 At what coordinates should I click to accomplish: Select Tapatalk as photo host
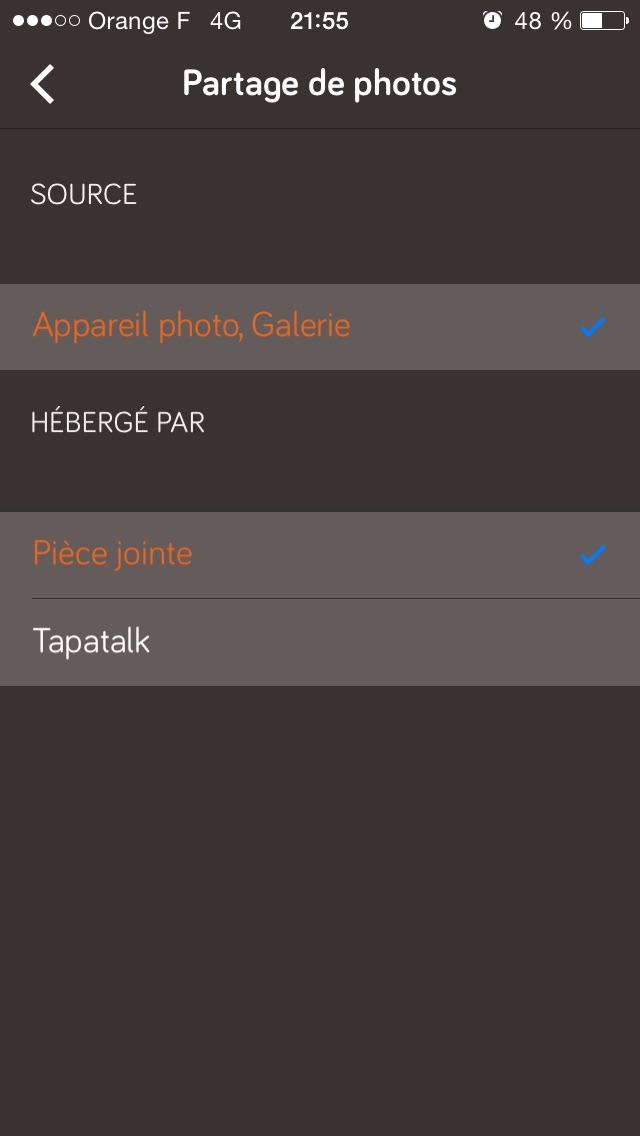coord(92,641)
